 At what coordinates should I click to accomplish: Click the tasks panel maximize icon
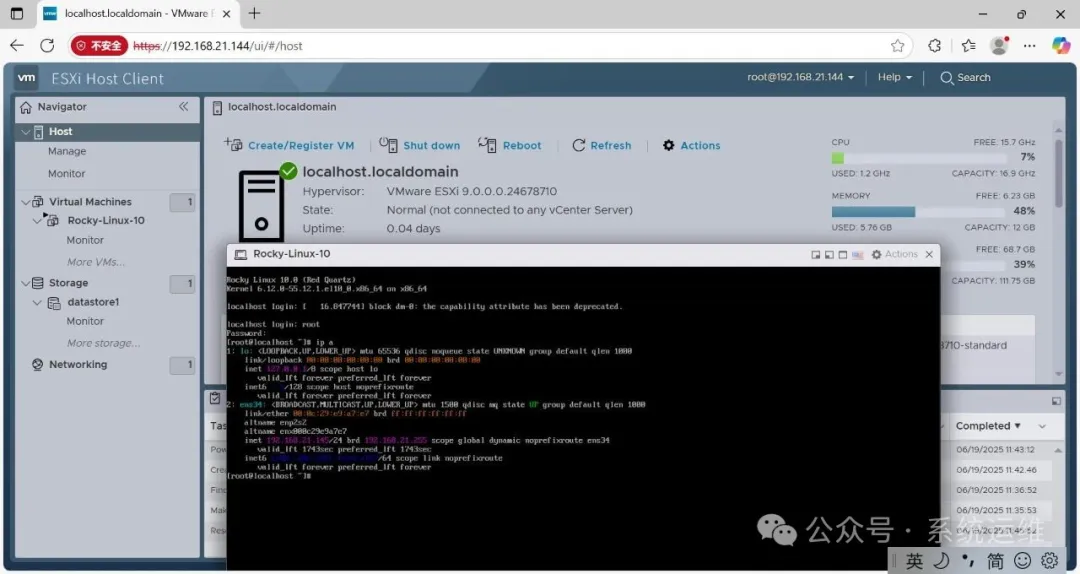1056,401
